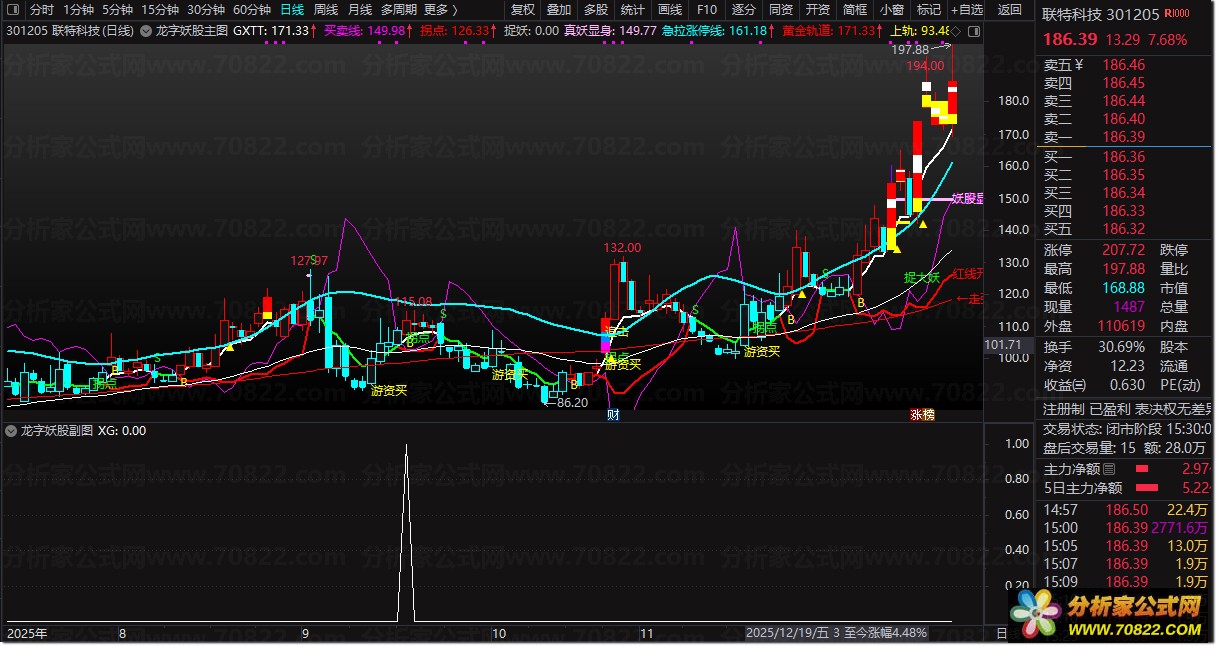Click the 逐分 button
Viewport: 1218px width, 646px height.
tap(743, 9)
